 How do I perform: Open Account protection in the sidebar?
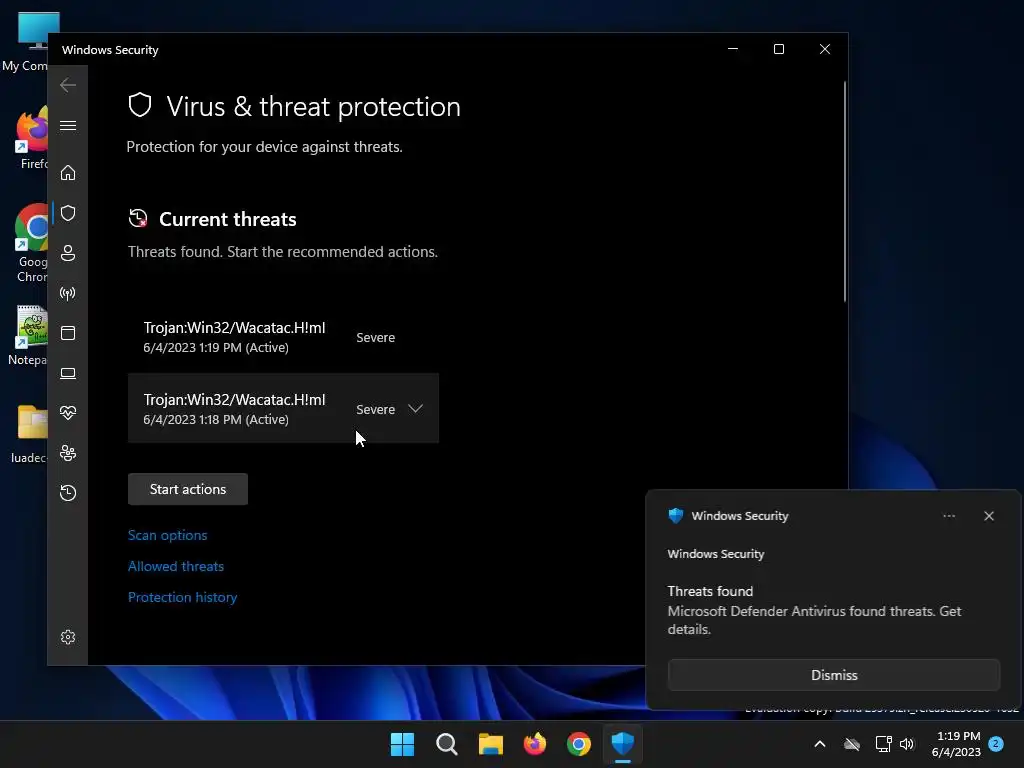68,253
